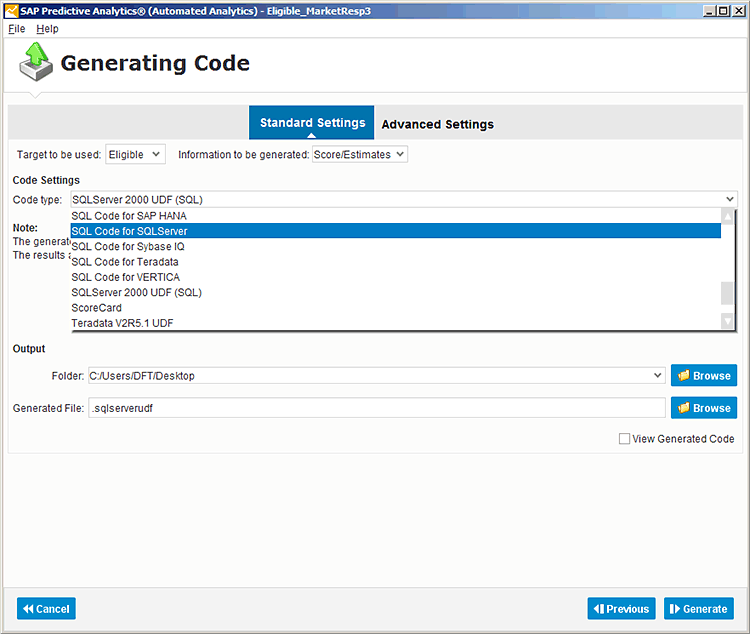Image resolution: width=750 pixels, height=634 pixels.
Task: Open the Target to be used dropdown
Action: 135,155
